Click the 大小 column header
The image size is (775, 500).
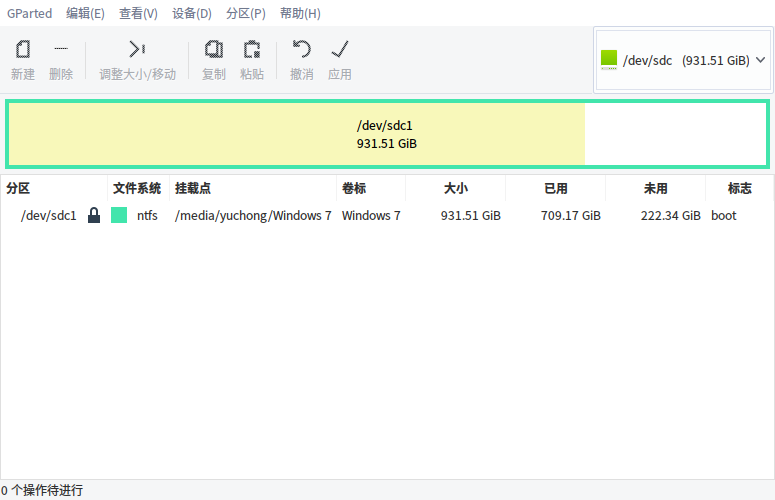click(455, 188)
